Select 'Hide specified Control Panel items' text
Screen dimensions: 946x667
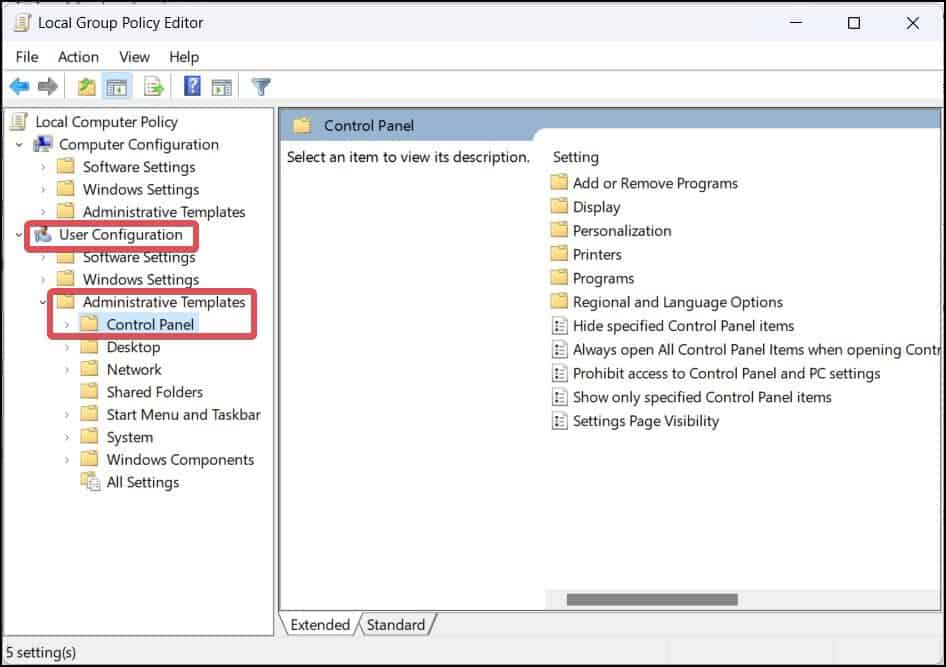tap(683, 326)
